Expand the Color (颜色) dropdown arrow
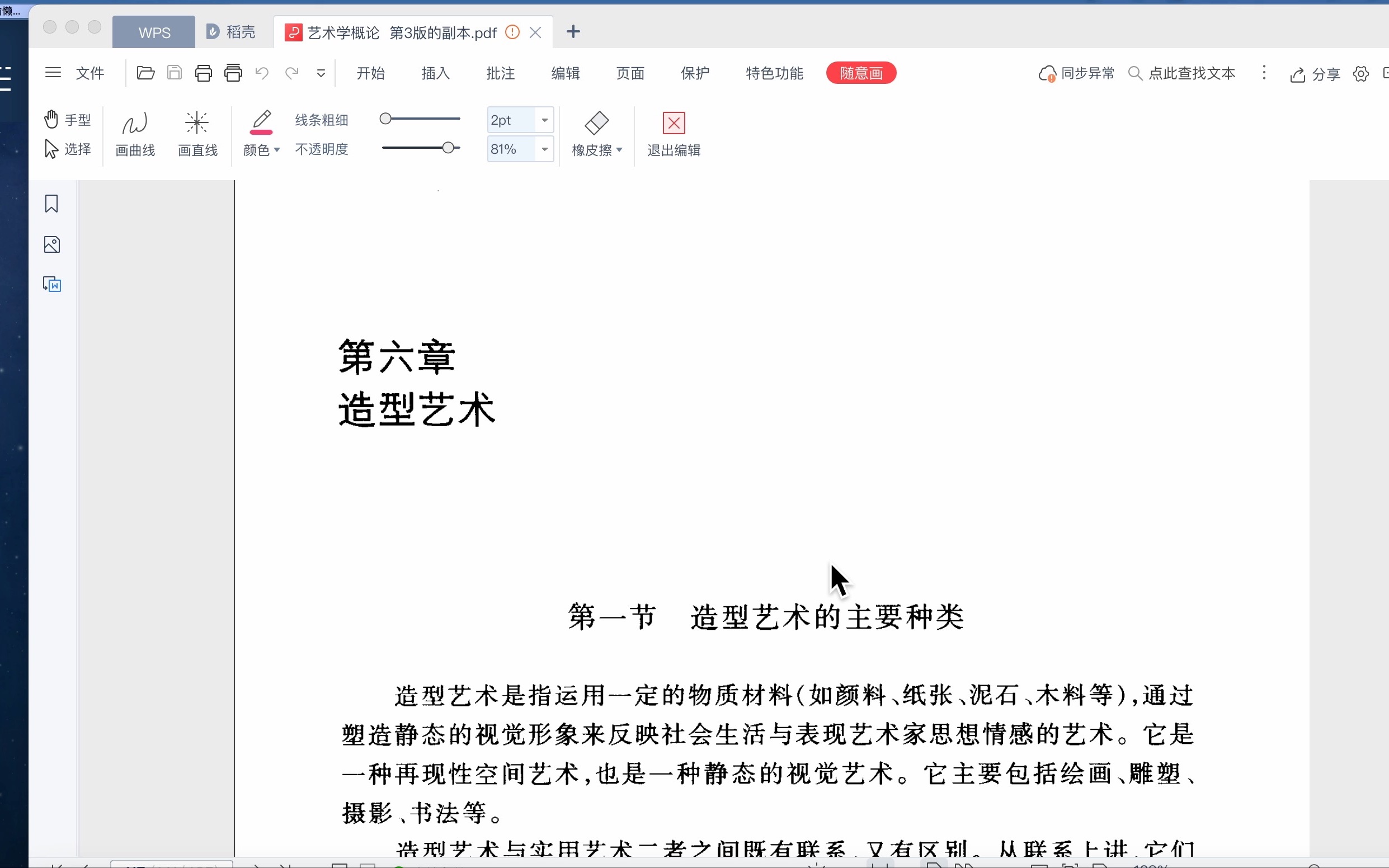Screen dimensions: 1389x868 click(277, 150)
